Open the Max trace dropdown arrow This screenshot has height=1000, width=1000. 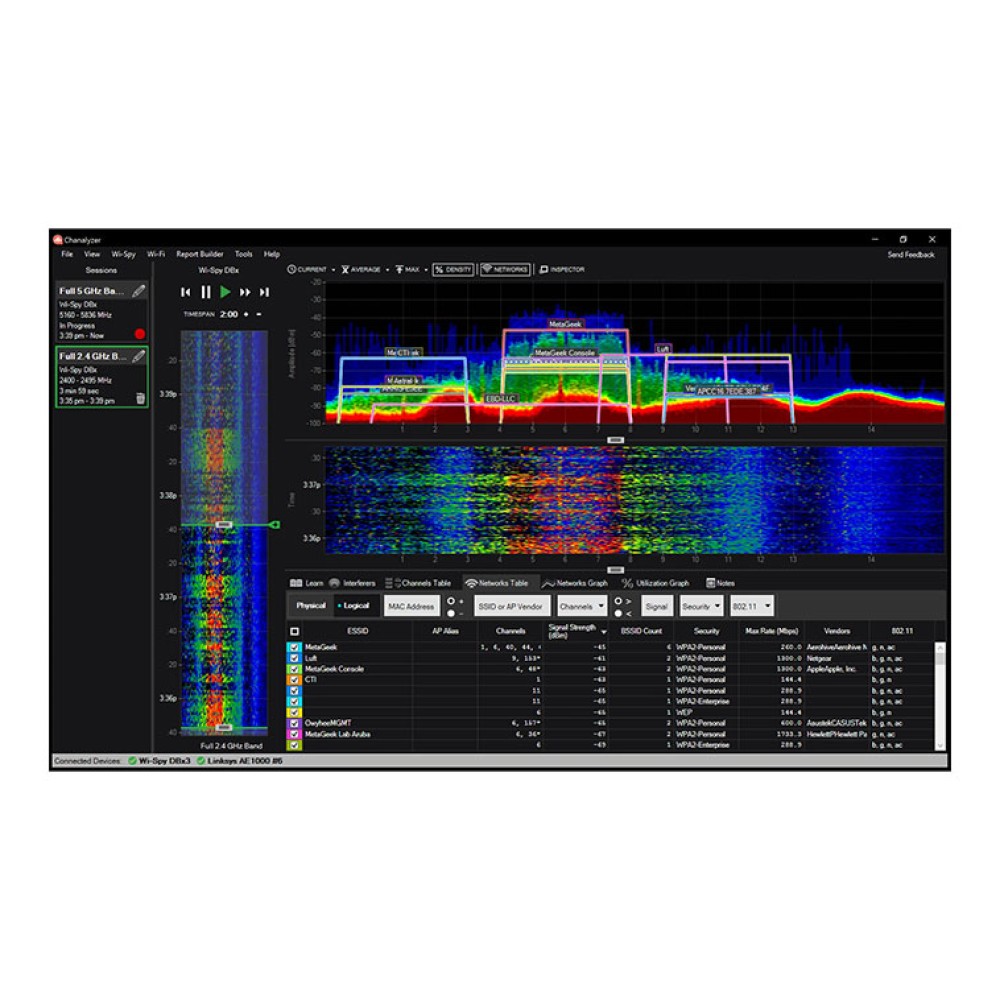(426, 270)
